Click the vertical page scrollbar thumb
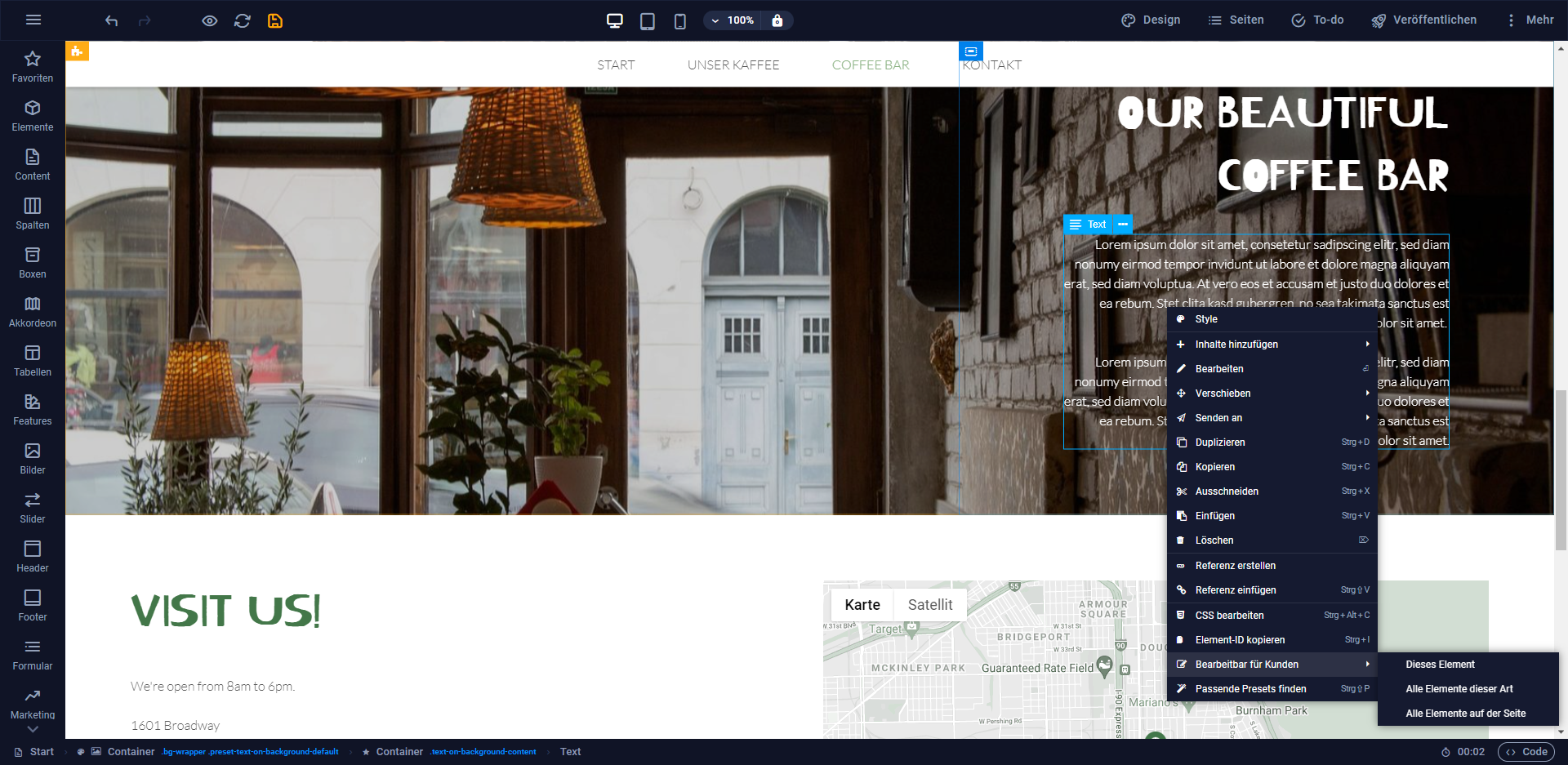The height and width of the screenshot is (765, 1568). point(1561,469)
